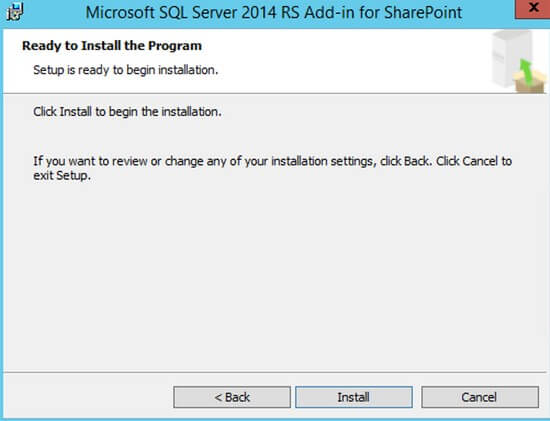
Task: Click the 'exit Setup.' text line
Action: coord(62,175)
